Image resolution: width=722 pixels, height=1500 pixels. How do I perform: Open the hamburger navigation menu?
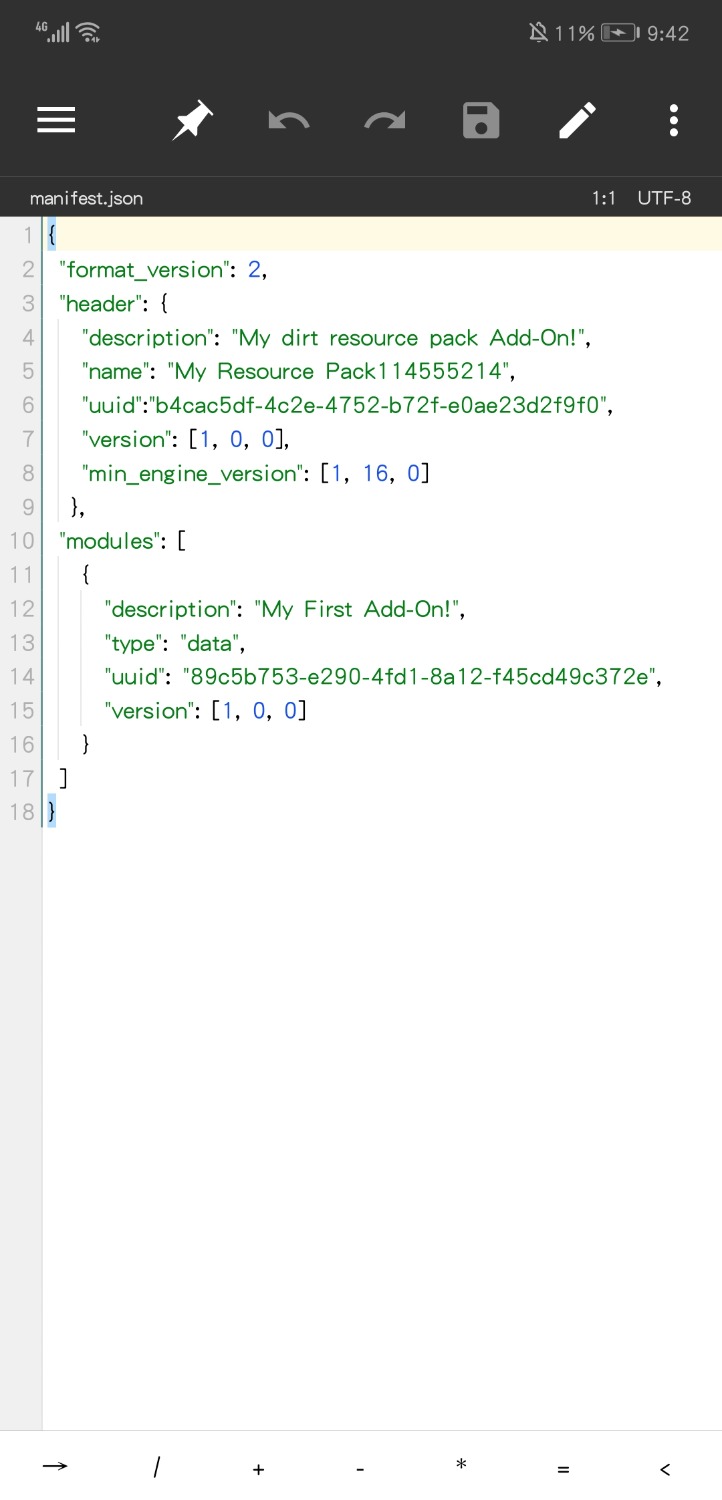[57, 121]
